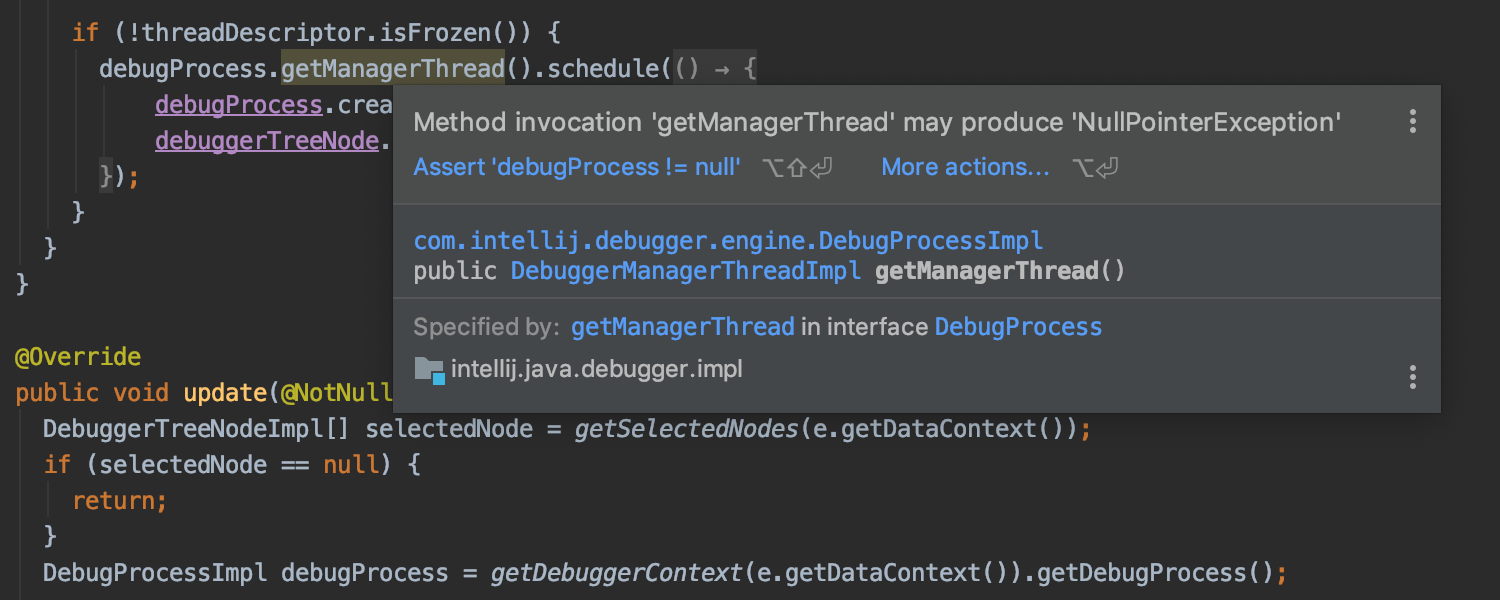Open getManagerThread in the Specified by row

point(683,326)
